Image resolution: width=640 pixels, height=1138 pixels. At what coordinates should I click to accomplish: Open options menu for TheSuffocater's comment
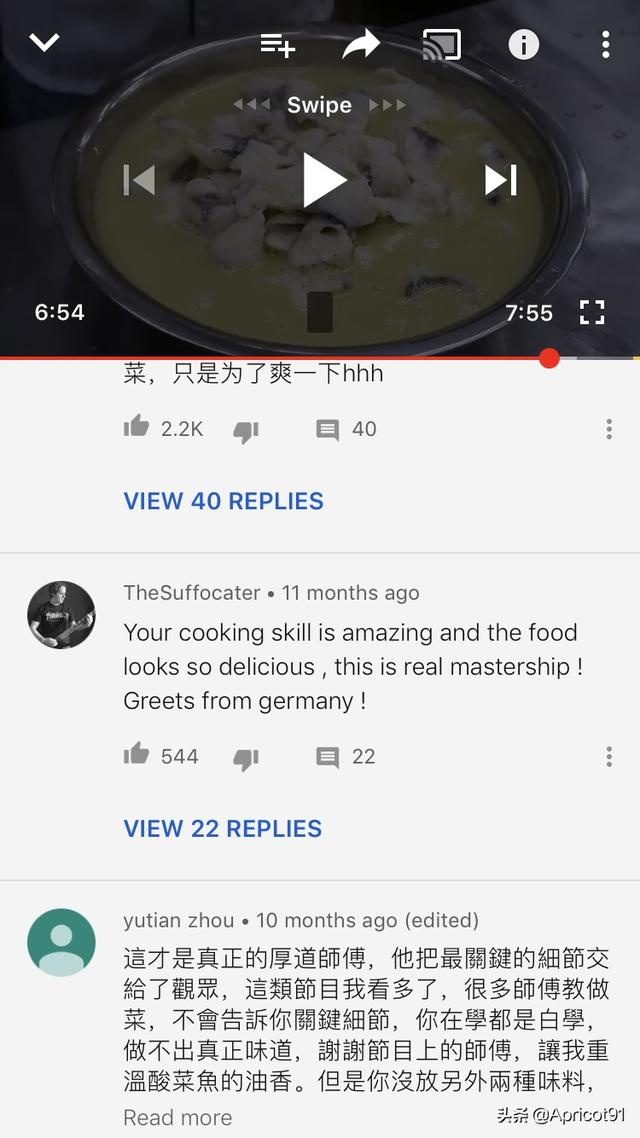point(609,757)
